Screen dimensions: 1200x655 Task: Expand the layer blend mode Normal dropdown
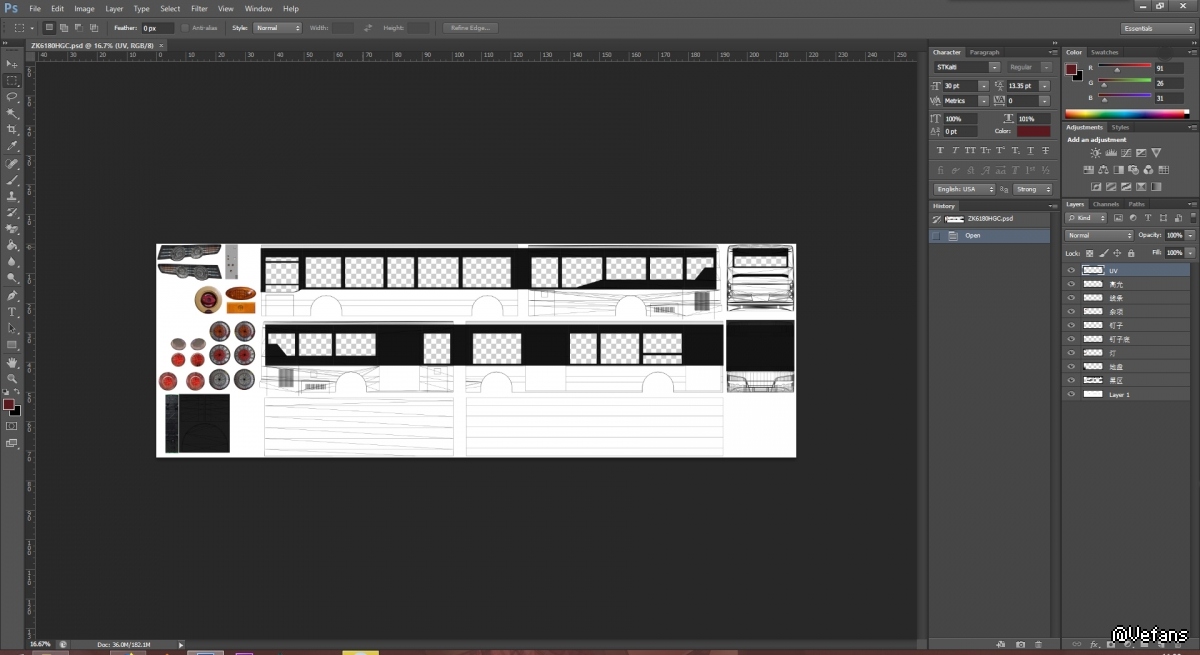[1099, 236]
